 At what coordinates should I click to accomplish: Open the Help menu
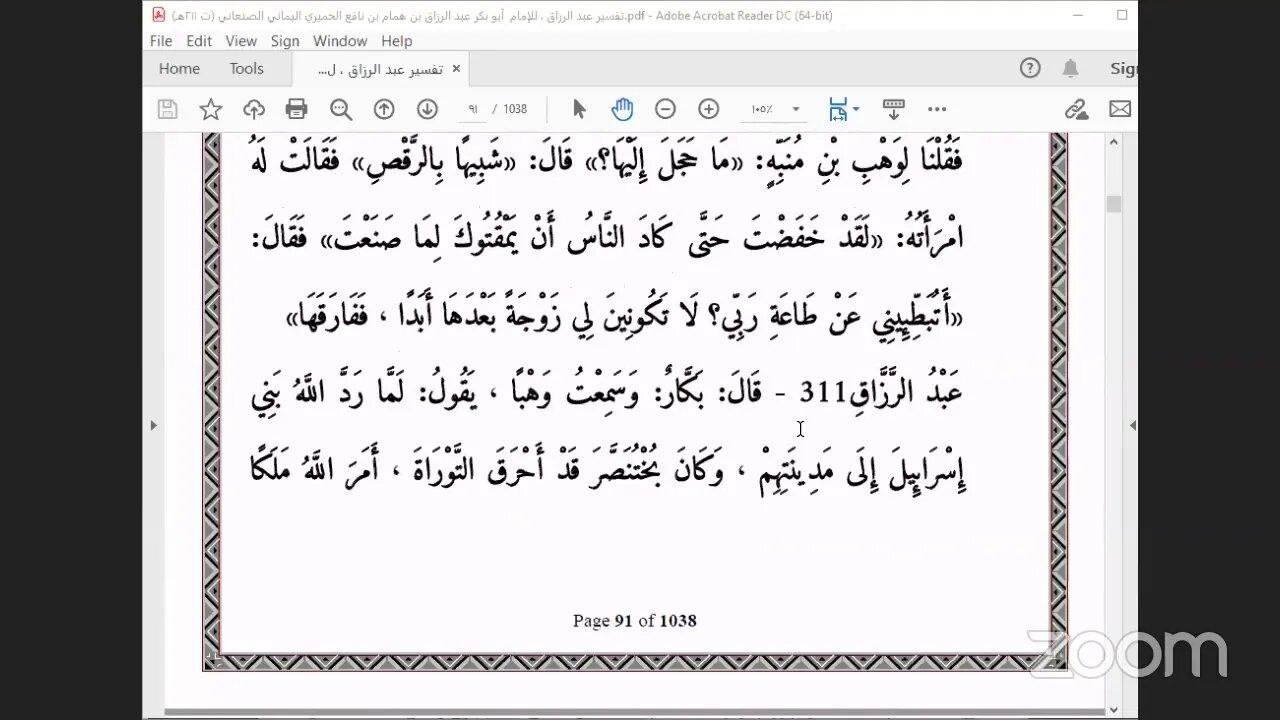click(397, 41)
